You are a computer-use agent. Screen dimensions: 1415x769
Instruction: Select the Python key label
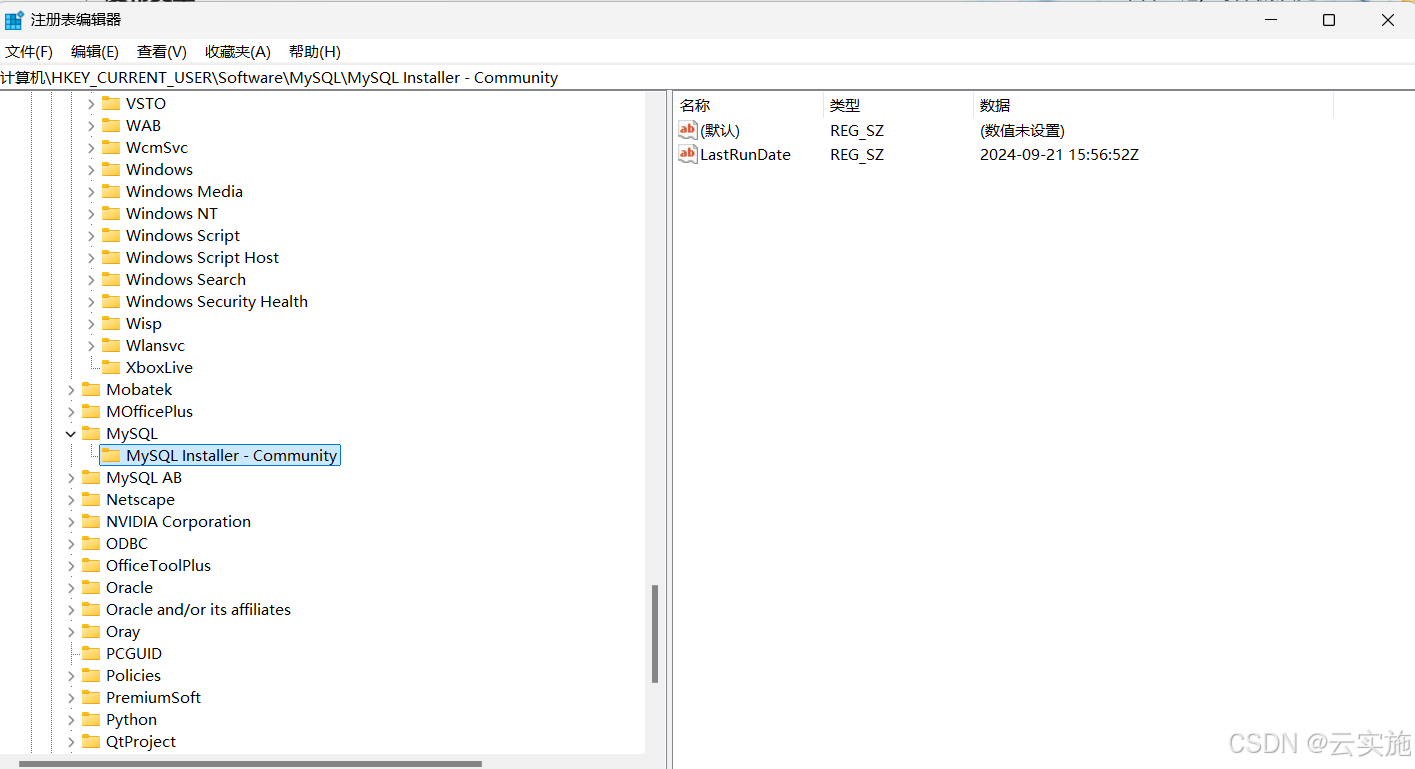(x=131, y=720)
